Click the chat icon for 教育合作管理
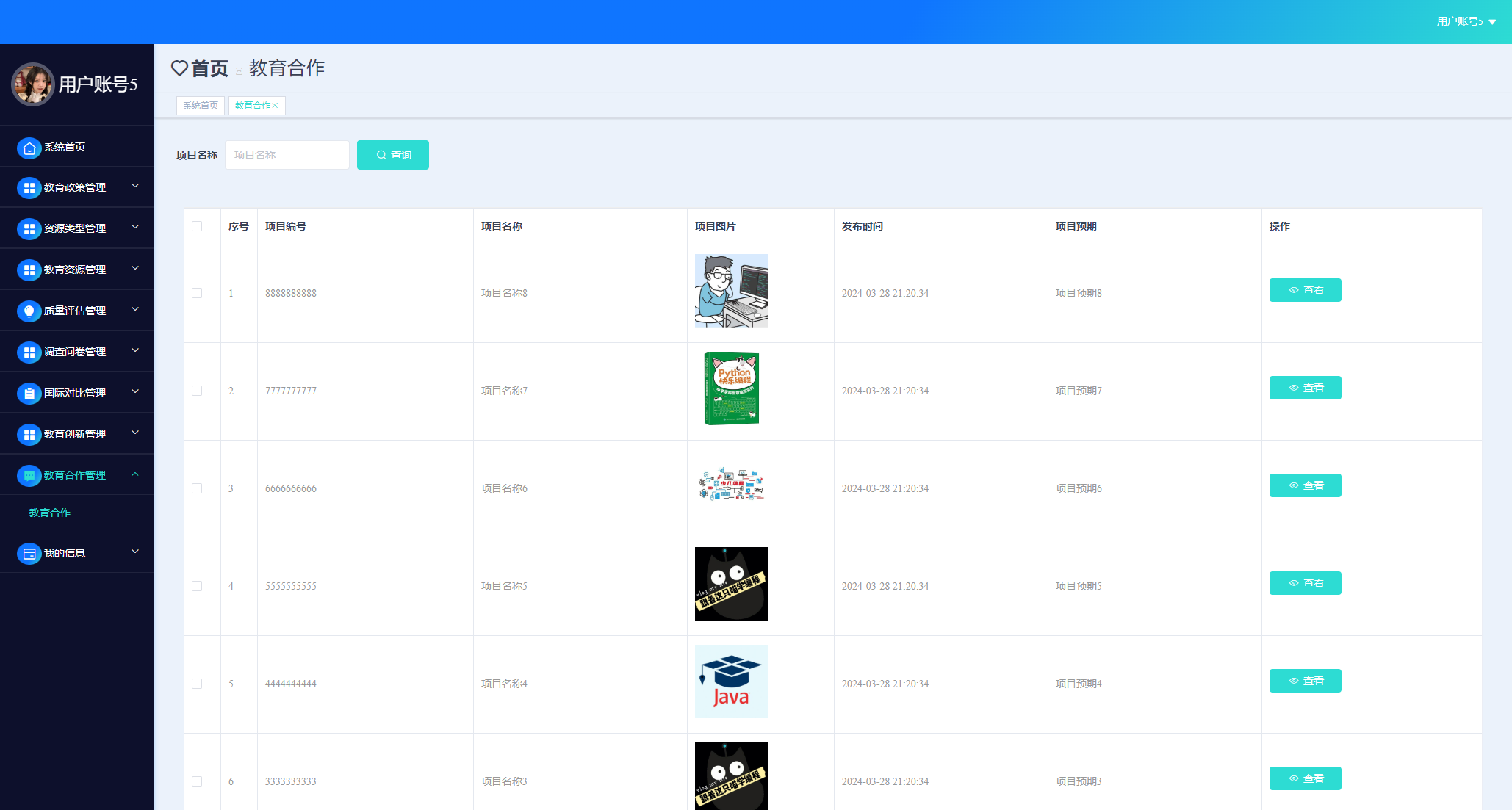The image size is (1512, 810). coord(29,476)
